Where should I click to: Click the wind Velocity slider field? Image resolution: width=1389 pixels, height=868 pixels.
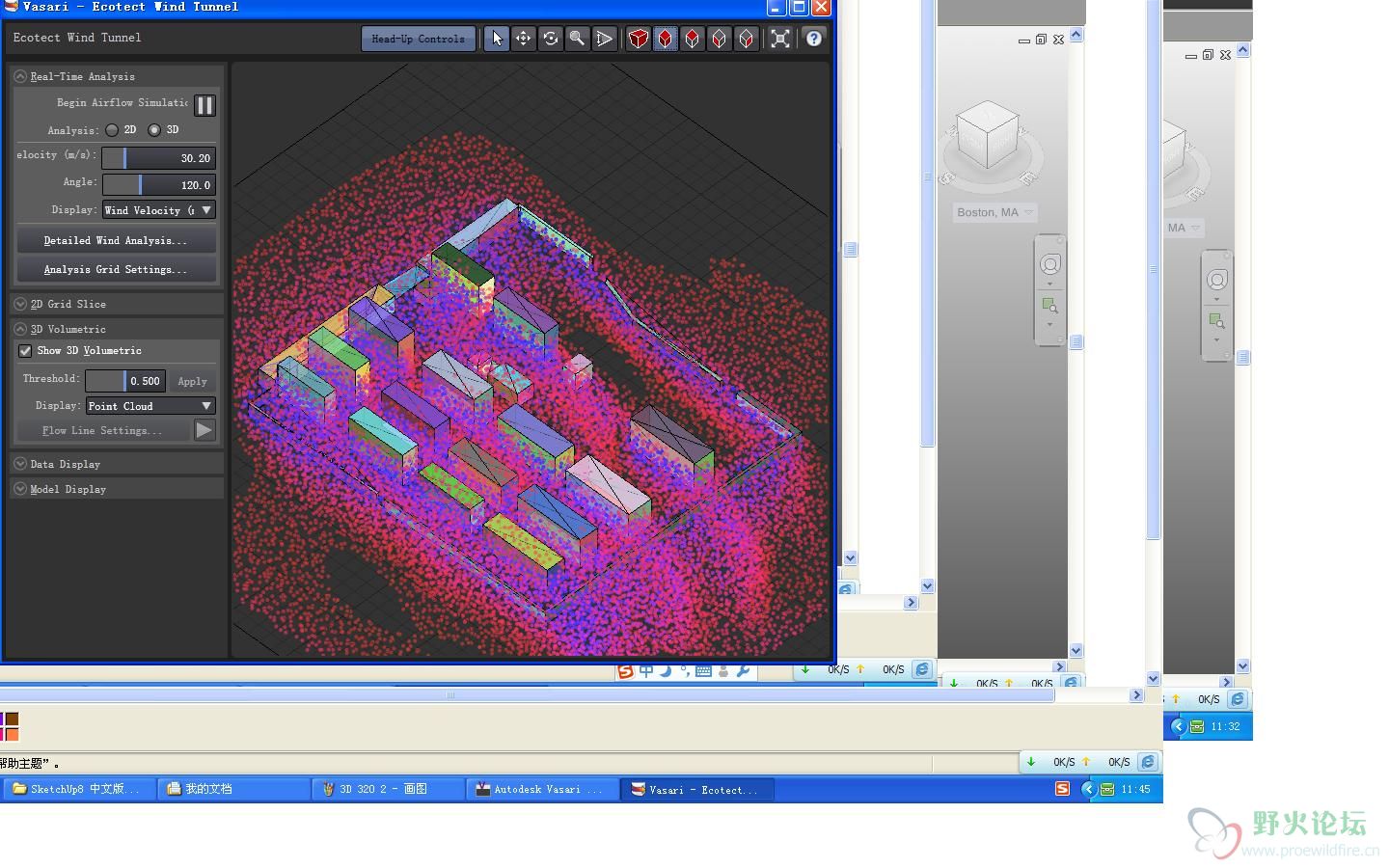(x=159, y=158)
